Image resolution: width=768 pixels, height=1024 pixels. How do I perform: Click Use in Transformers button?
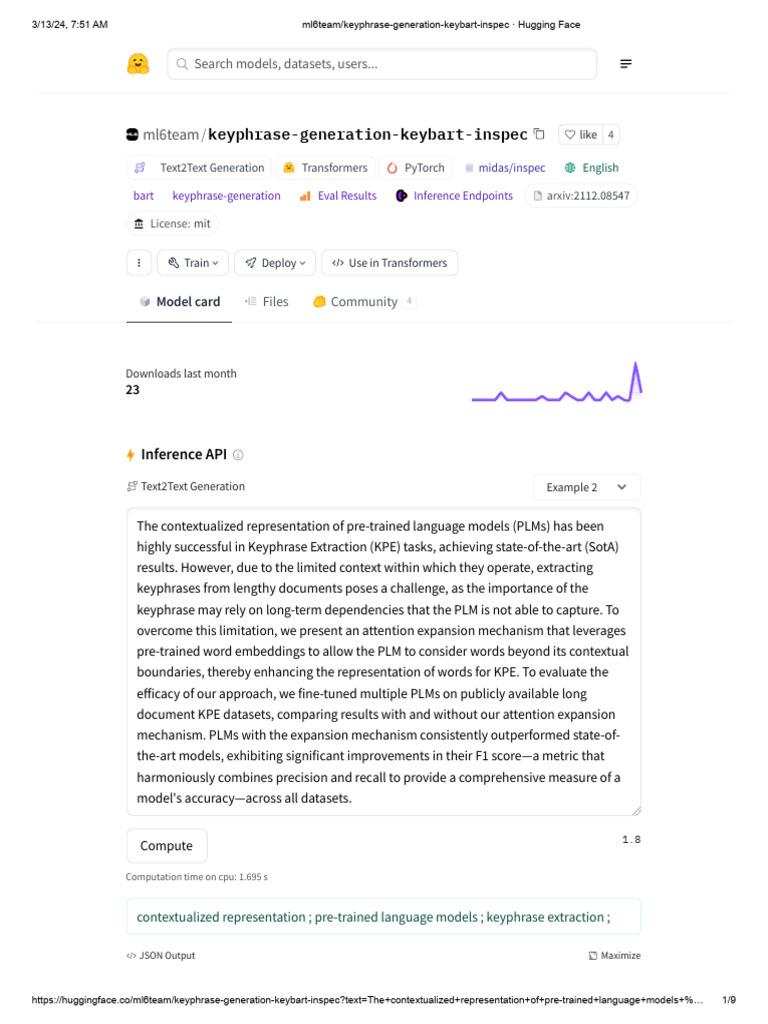point(389,263)
